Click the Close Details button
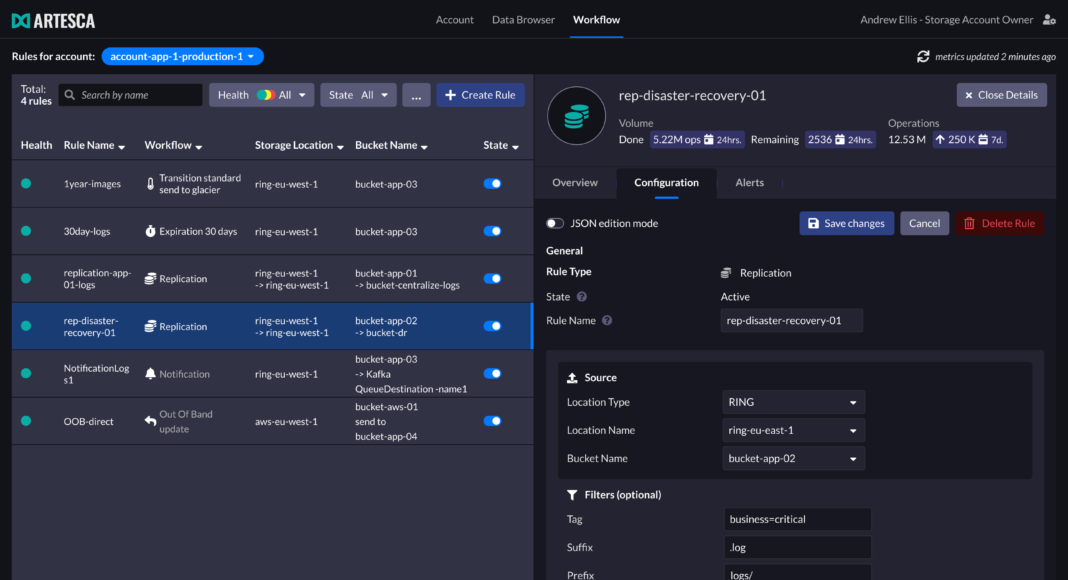The image size is (1068, 580). point(1001,95)
